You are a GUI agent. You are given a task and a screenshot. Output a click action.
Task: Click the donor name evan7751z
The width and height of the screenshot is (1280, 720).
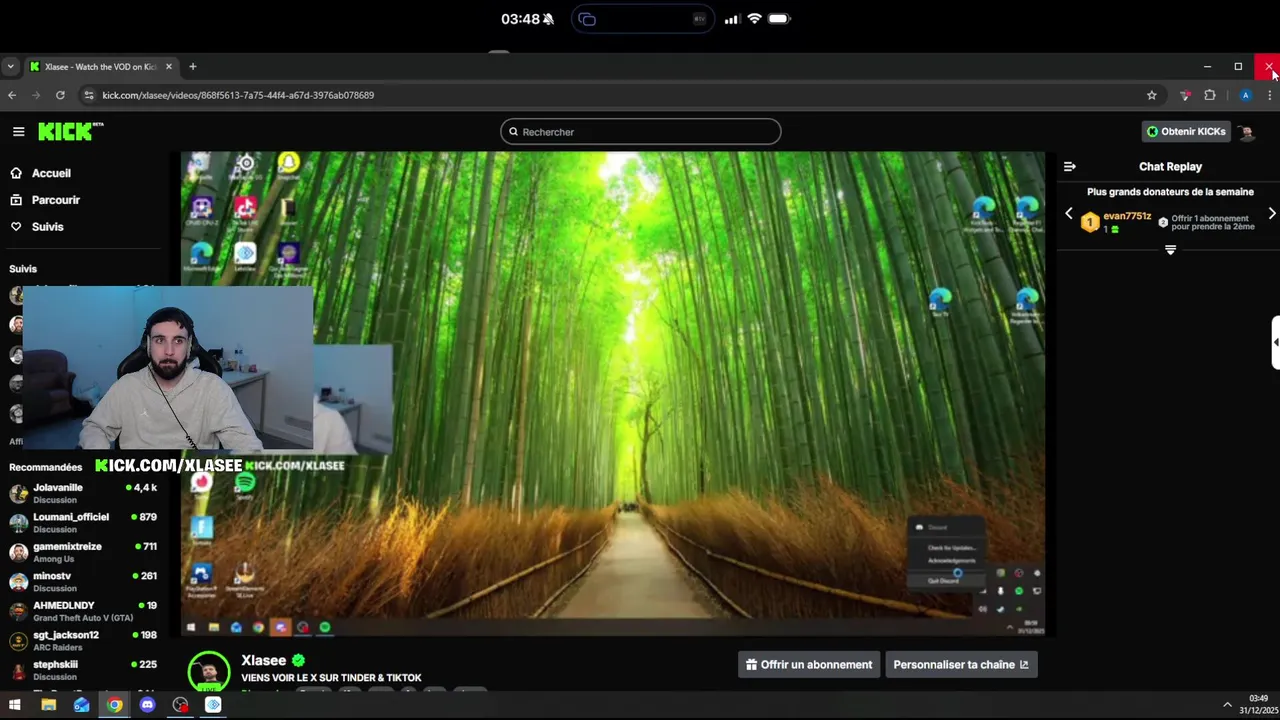[1127, 216]
